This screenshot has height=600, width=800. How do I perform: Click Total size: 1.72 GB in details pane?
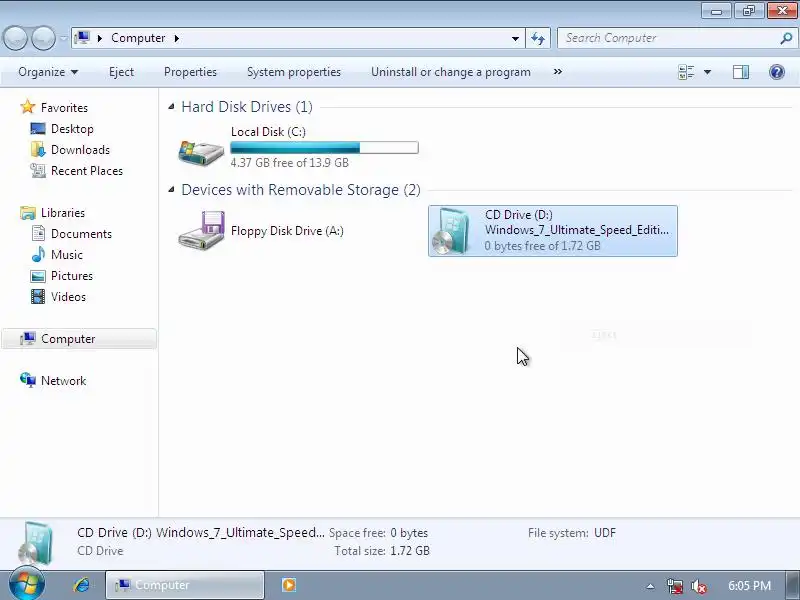(382, 551)
